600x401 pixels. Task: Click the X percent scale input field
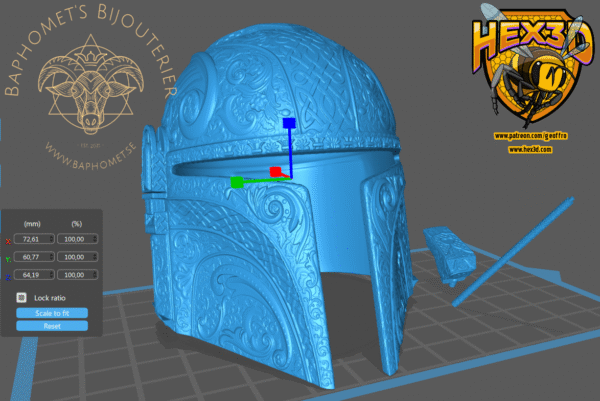74,240
